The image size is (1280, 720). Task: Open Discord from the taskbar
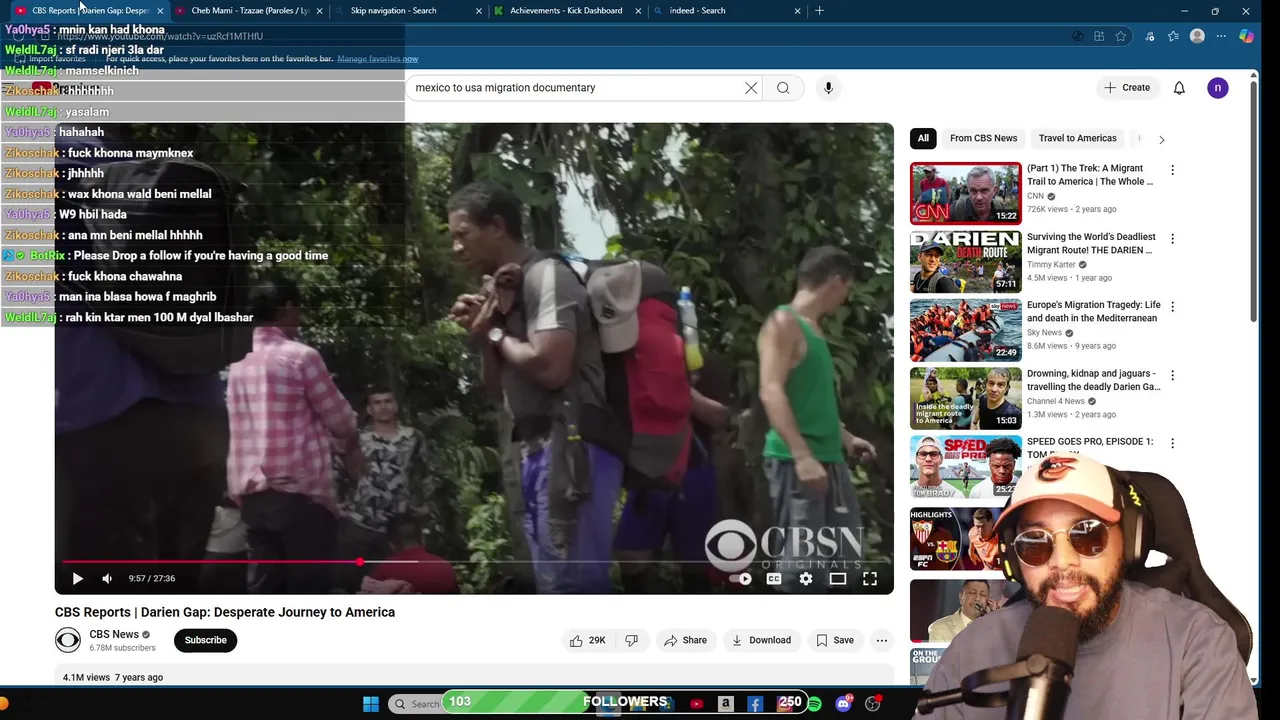pyautogui.click(x=843, y=704)
